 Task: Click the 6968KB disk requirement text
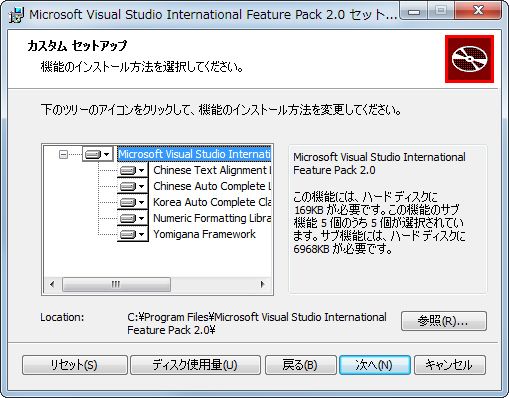pyautogui.click(x=343, y=249)
